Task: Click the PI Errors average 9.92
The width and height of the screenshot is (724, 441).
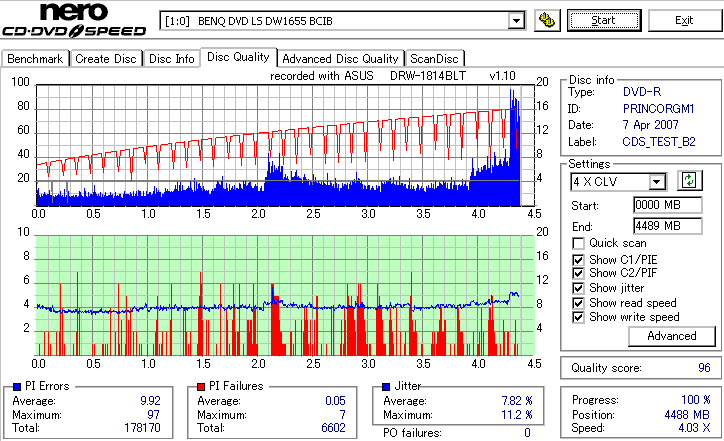Action: click(150, 401)
